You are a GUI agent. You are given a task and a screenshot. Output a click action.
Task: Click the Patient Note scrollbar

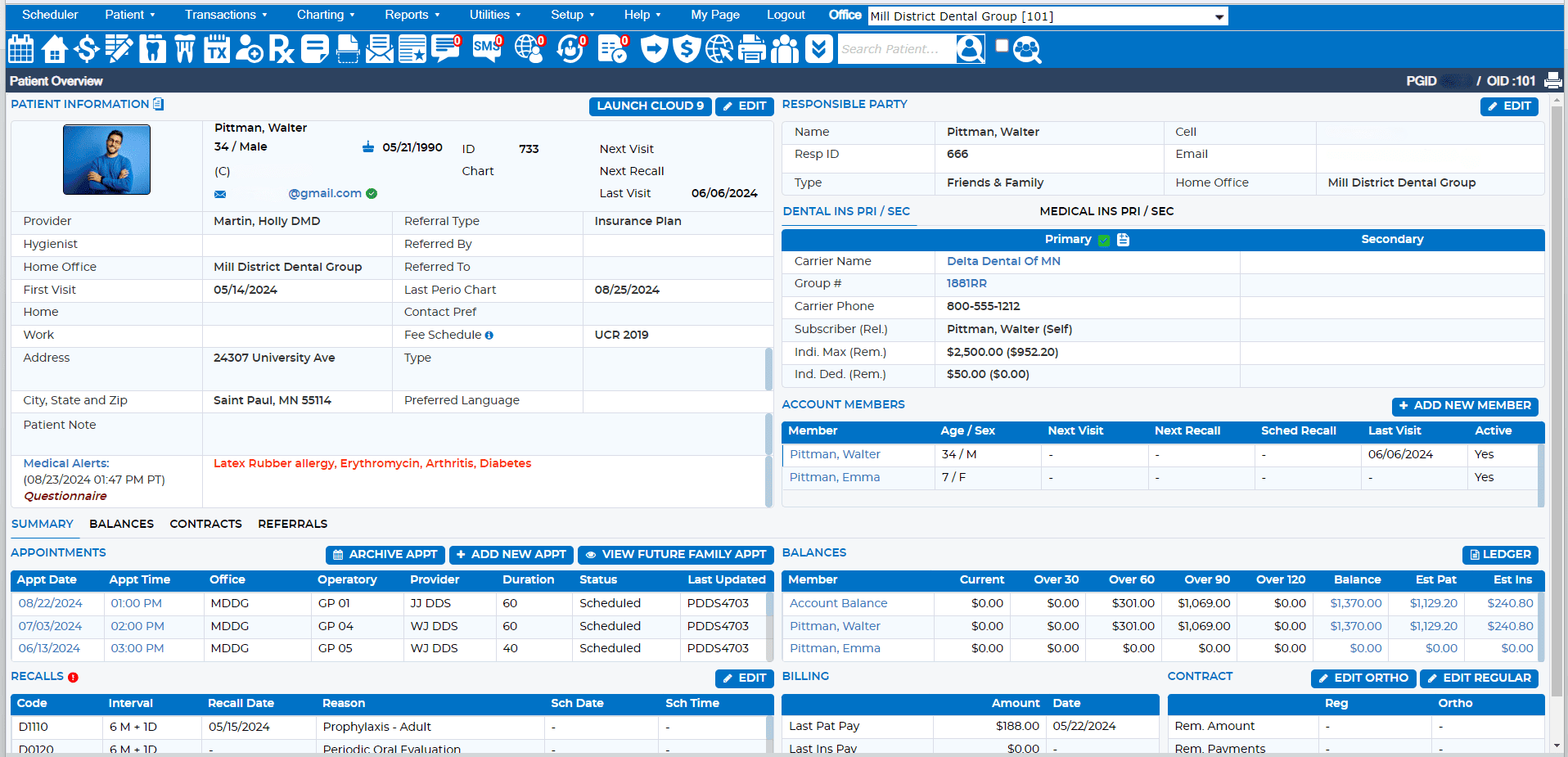click(x=768, y=434)
